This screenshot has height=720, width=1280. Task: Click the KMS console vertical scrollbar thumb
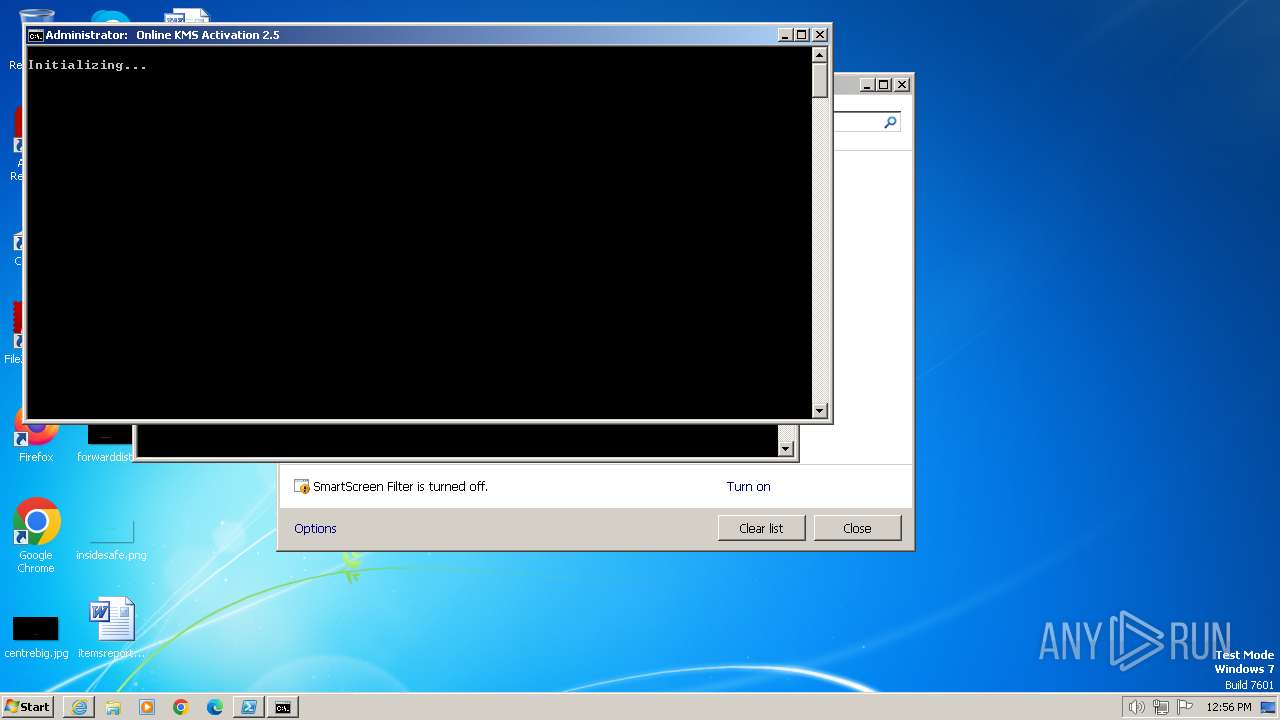820,81
